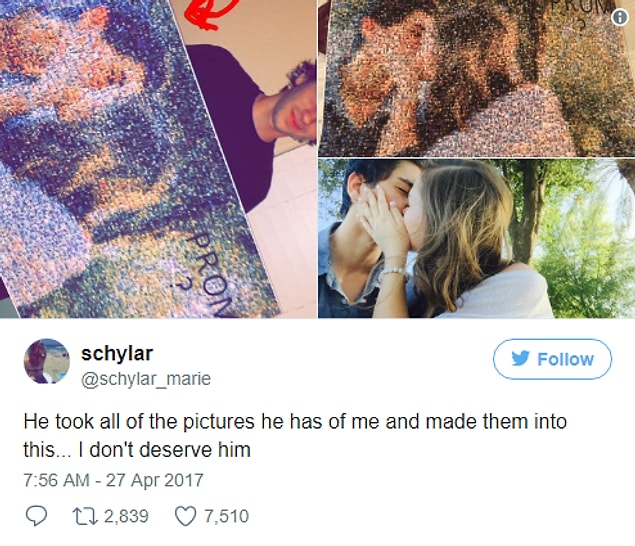Viewport: 635px width, 546px height.
Task: Click the Twitter bird icon in Follow
Action: [x=520, y=358]
